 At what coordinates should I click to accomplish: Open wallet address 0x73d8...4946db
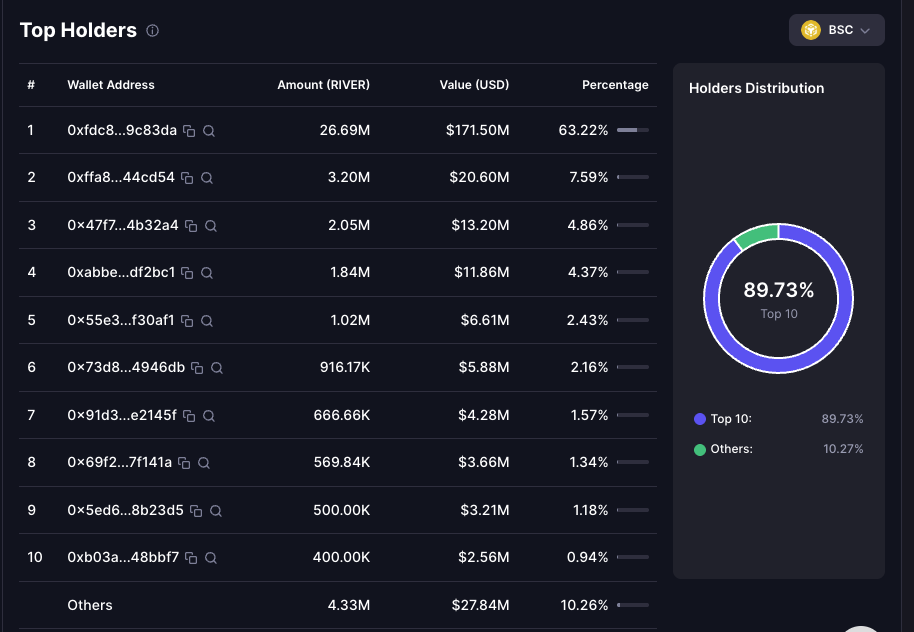point(126,367)
